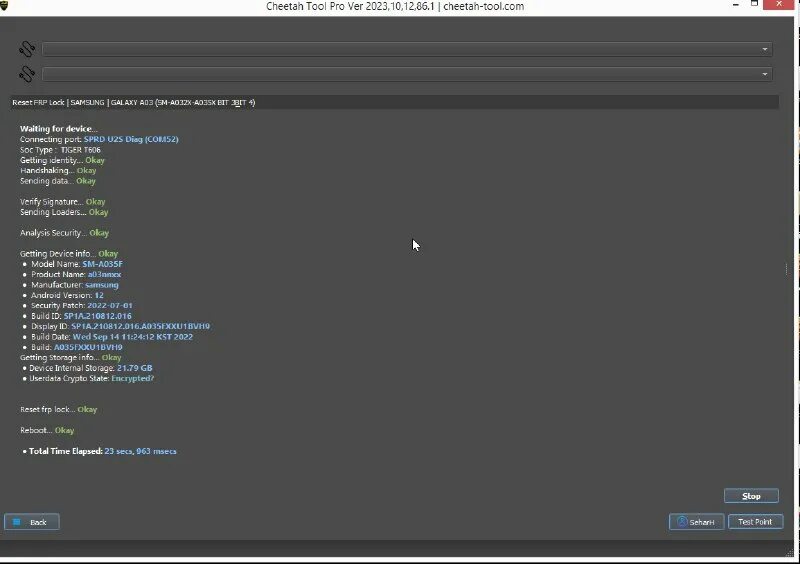The width and height of the screenshot is (800, 564).
Task: Click the product name value 'a03nnxx'
Action: tap(105, 274)
